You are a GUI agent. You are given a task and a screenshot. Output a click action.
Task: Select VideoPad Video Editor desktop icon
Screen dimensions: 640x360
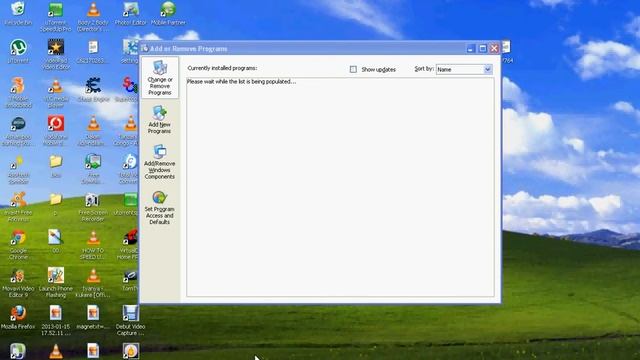[56, 55]
